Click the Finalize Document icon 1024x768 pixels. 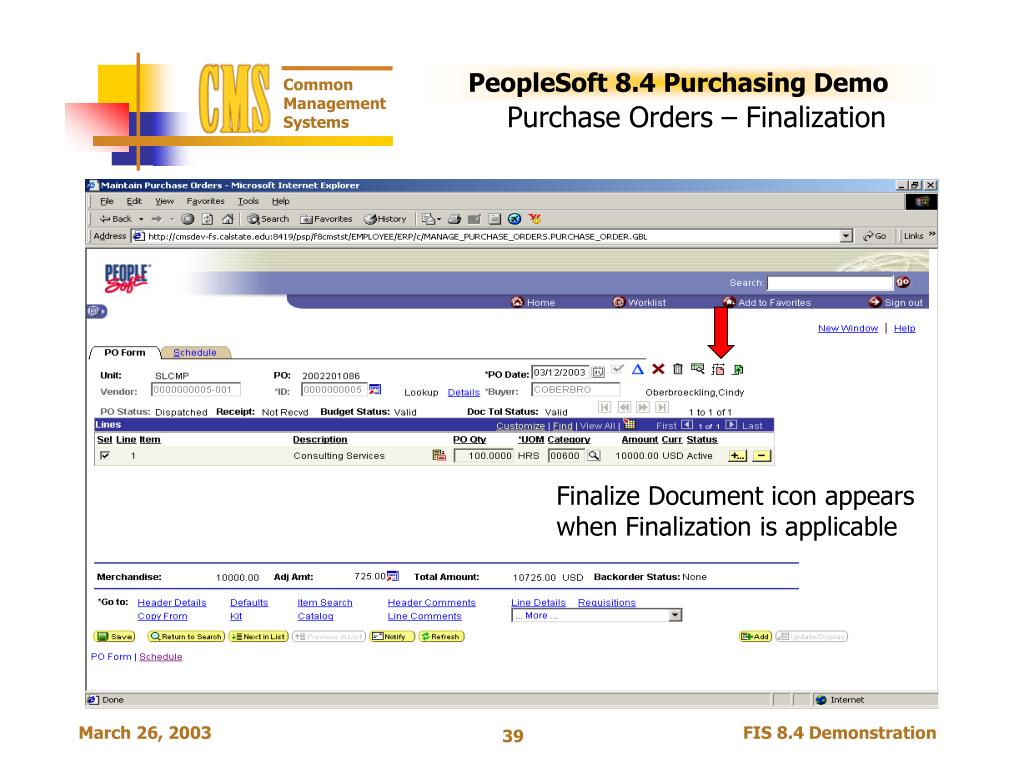718,370
